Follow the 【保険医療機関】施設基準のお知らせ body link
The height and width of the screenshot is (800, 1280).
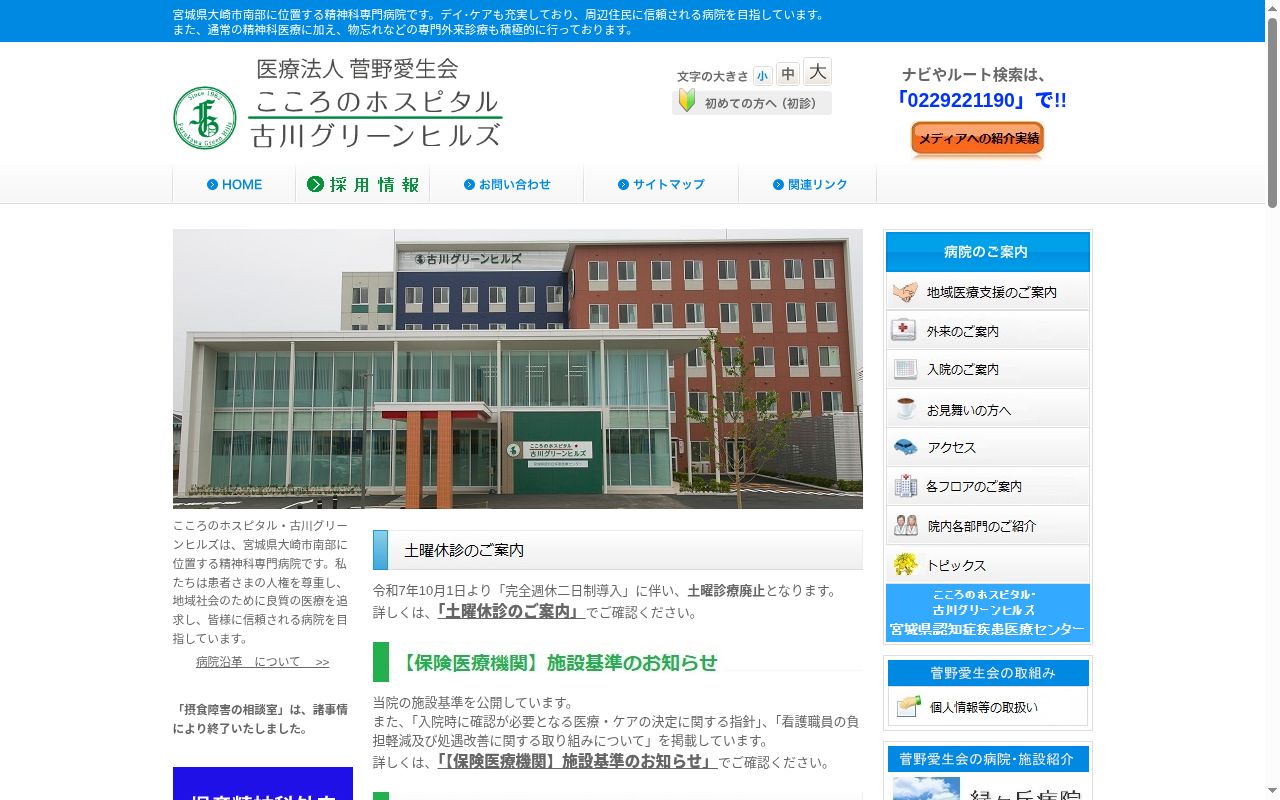(575, 761)
